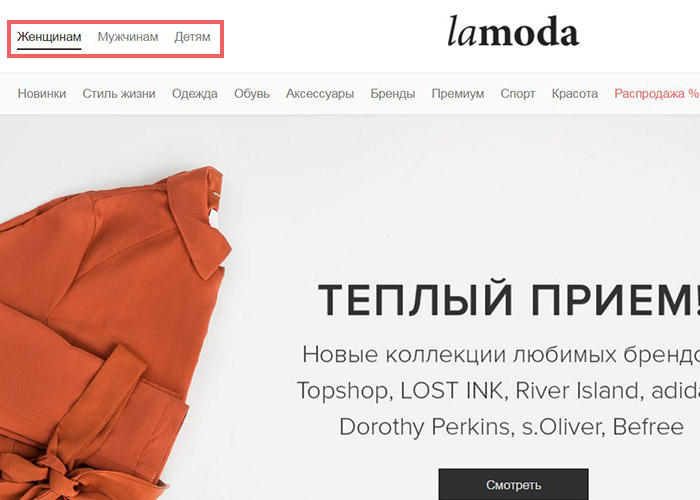Viewport: 700px width, 500px height.
Task: Open the Красота menu item
Action: (575, 94)
